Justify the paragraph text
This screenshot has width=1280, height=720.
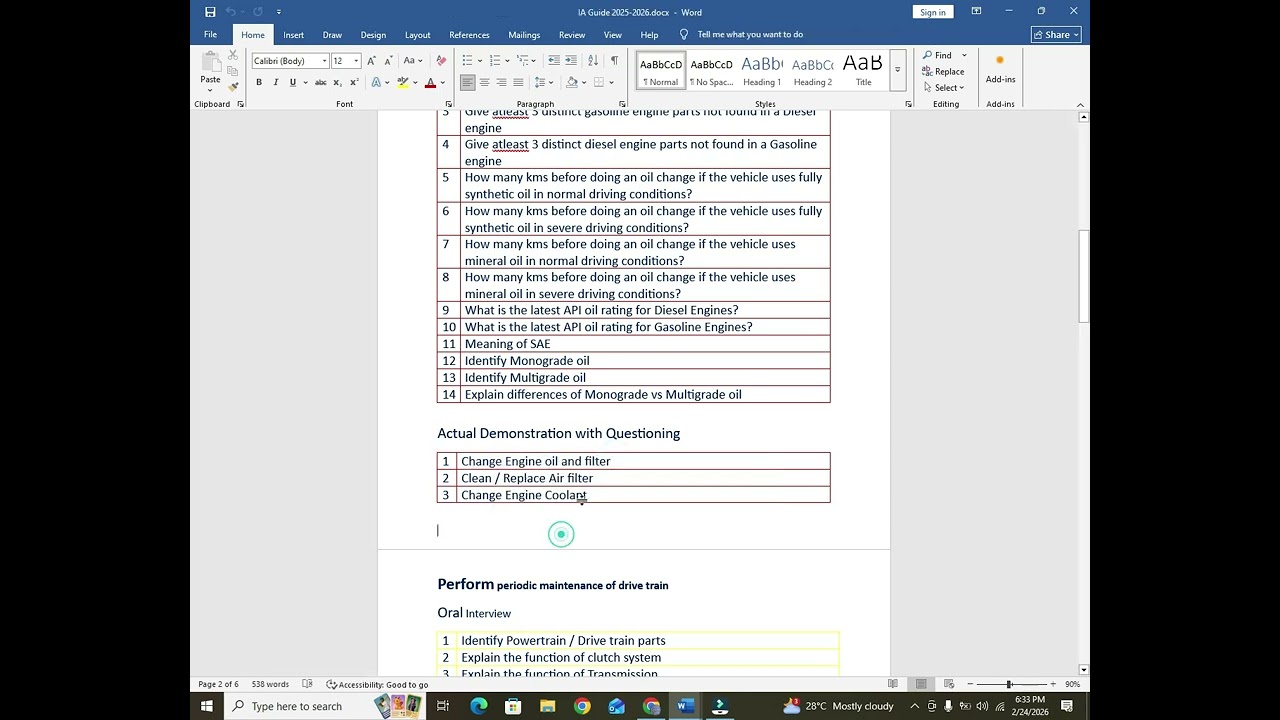pos(518,82)
